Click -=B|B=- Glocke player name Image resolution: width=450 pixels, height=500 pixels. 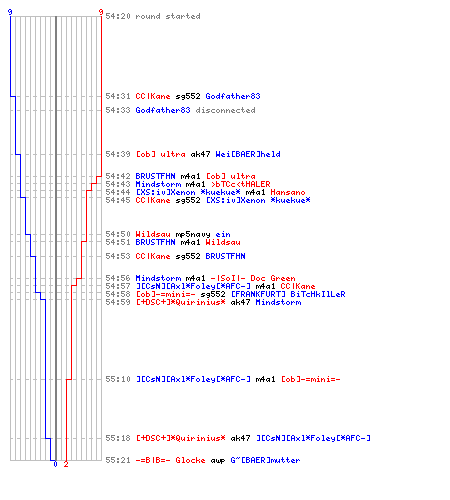click(x=170, y=460)
